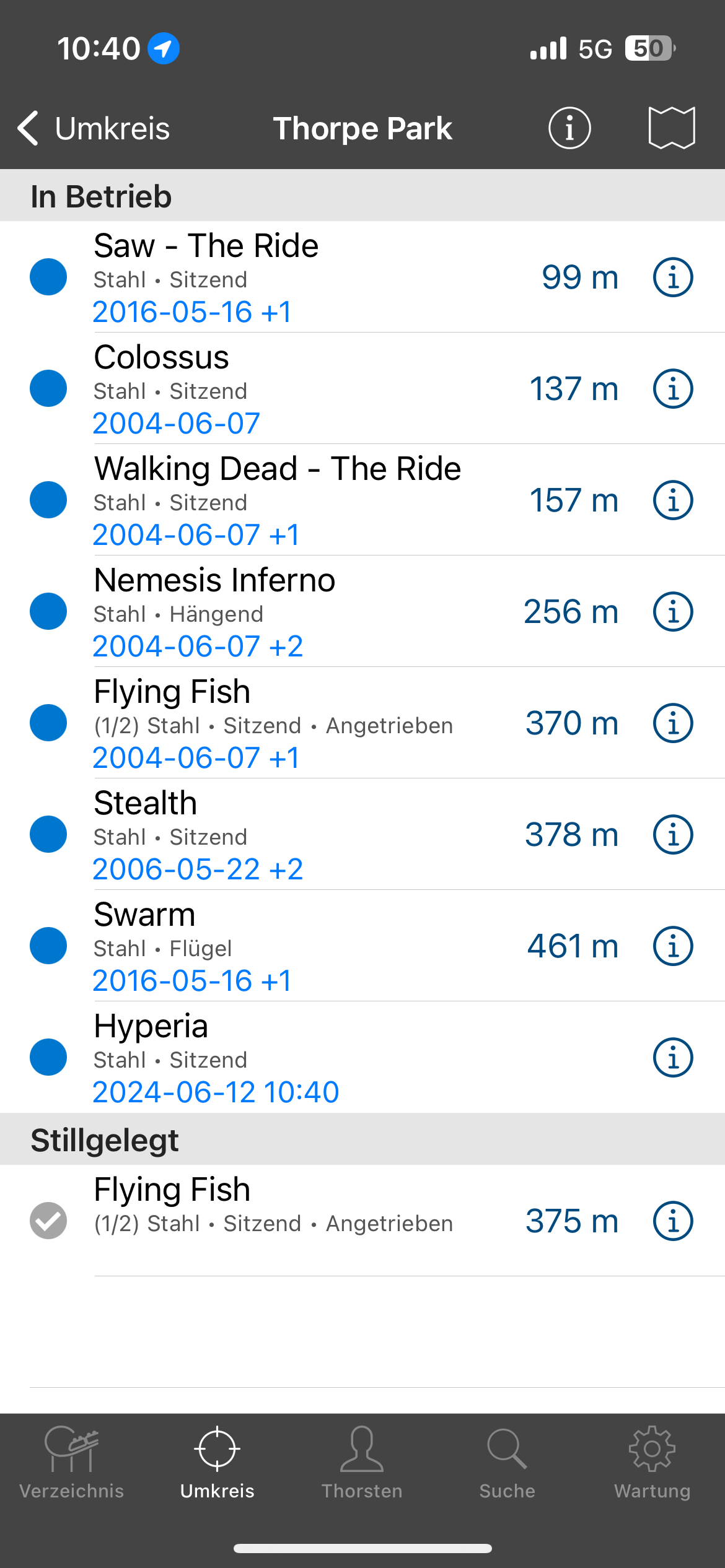The height and width of the screenshot is (1568, 725).
Task: Toggle the ridden marker for Colossus
Action: click(48, 388)
